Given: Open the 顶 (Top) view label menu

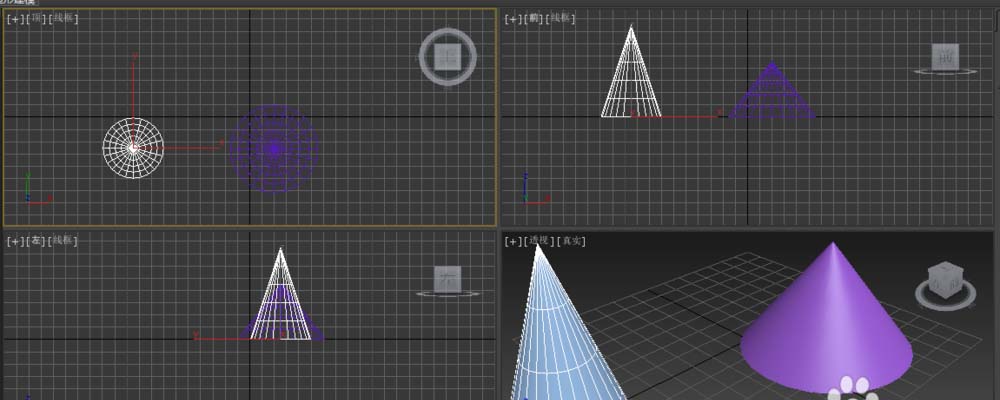Looking at the screenshot, I should pos(35,19).
